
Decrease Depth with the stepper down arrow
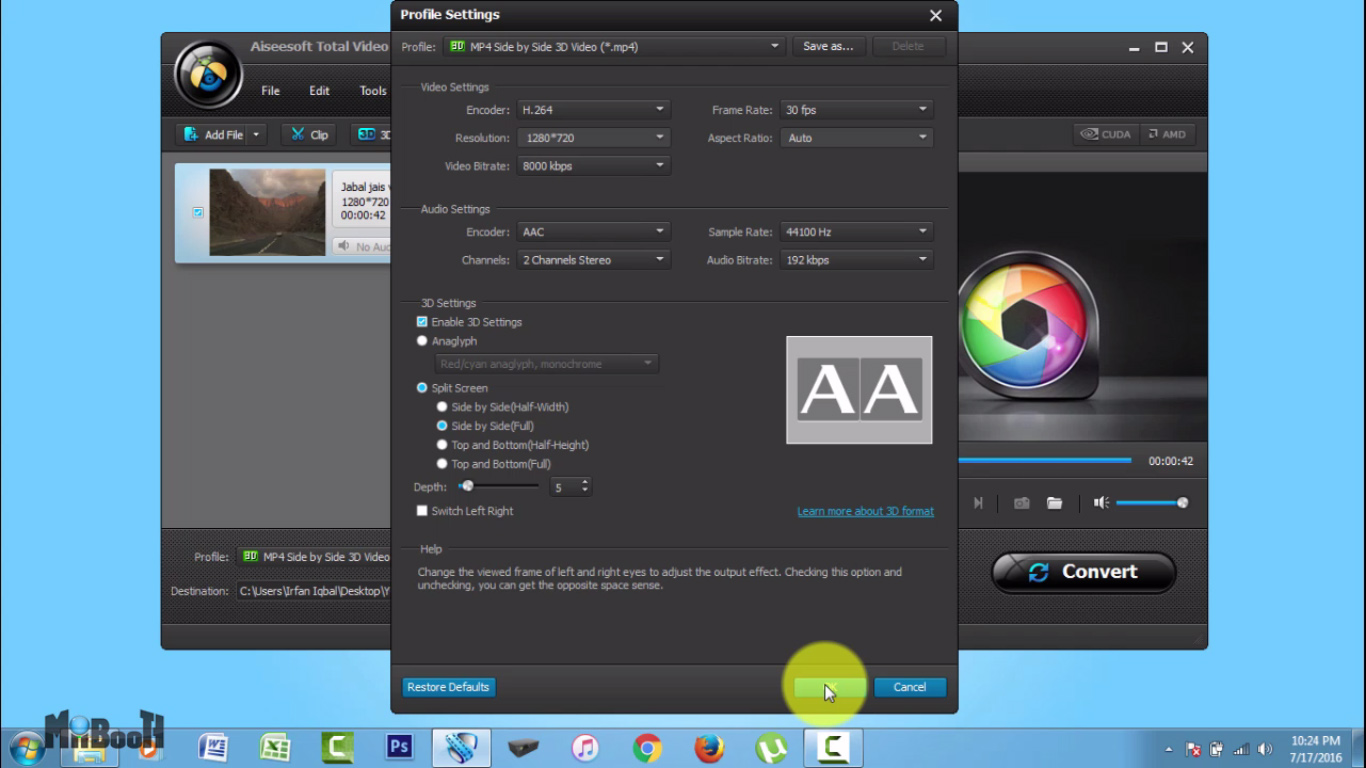tap(585, 491)
